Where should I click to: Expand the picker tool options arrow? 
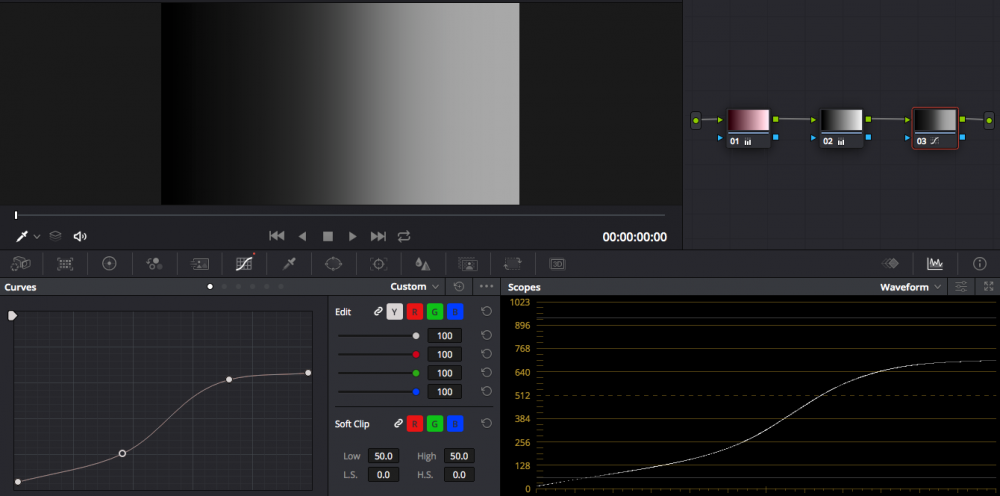tap(37, 237)
